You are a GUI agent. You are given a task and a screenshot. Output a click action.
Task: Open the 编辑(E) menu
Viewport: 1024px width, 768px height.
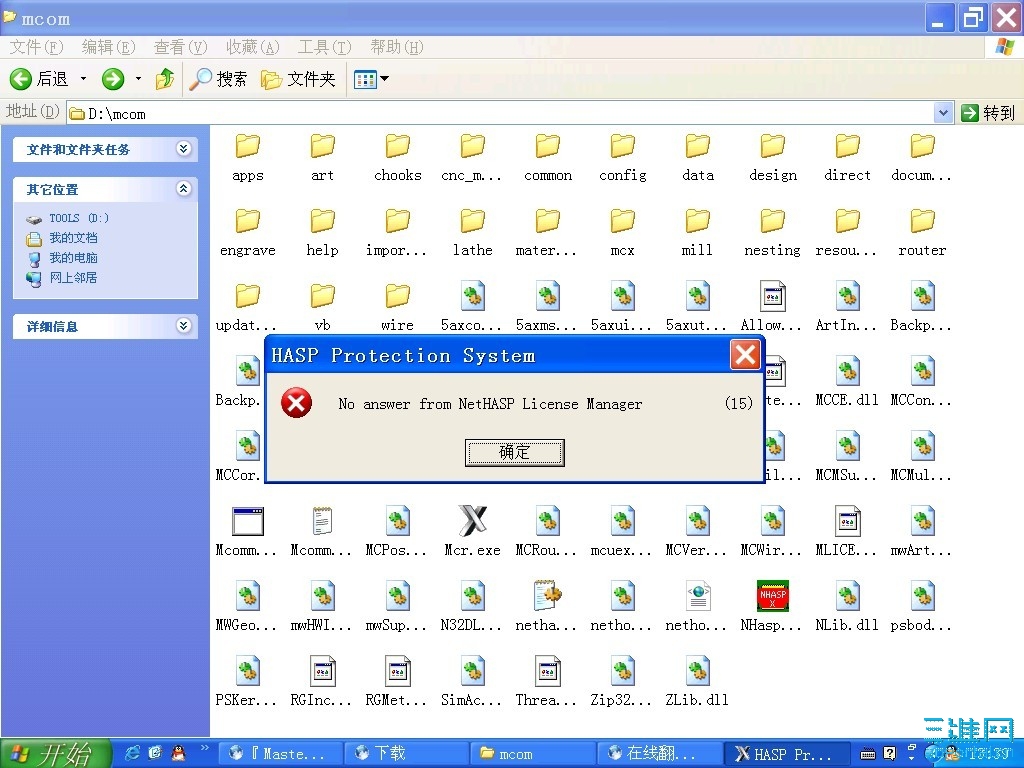pos(108,47)
